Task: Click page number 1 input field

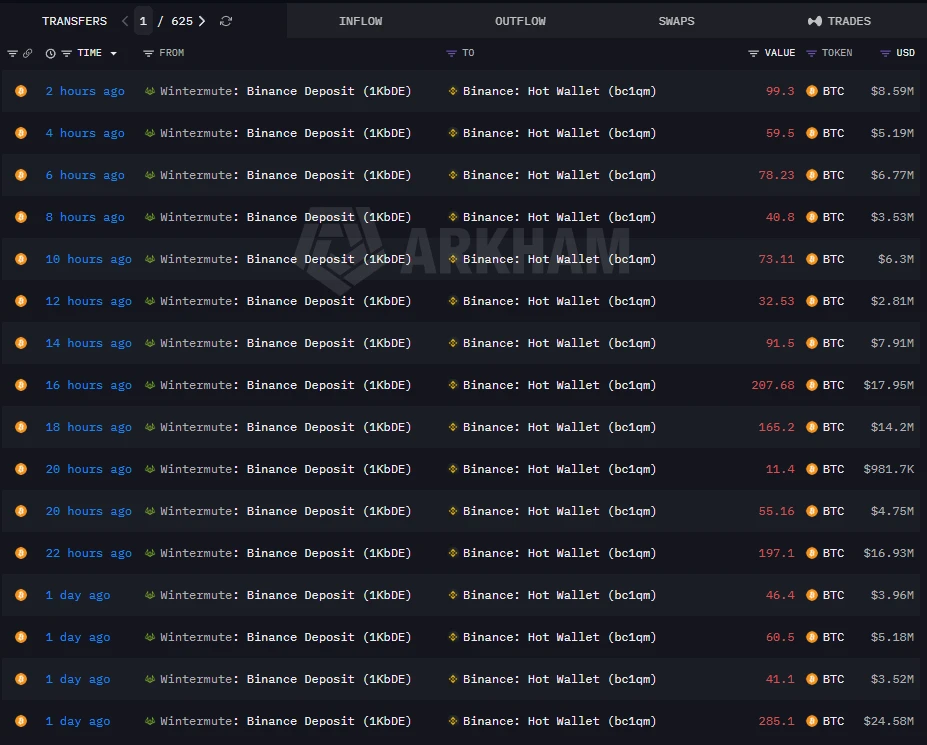Action: [143, 21]
